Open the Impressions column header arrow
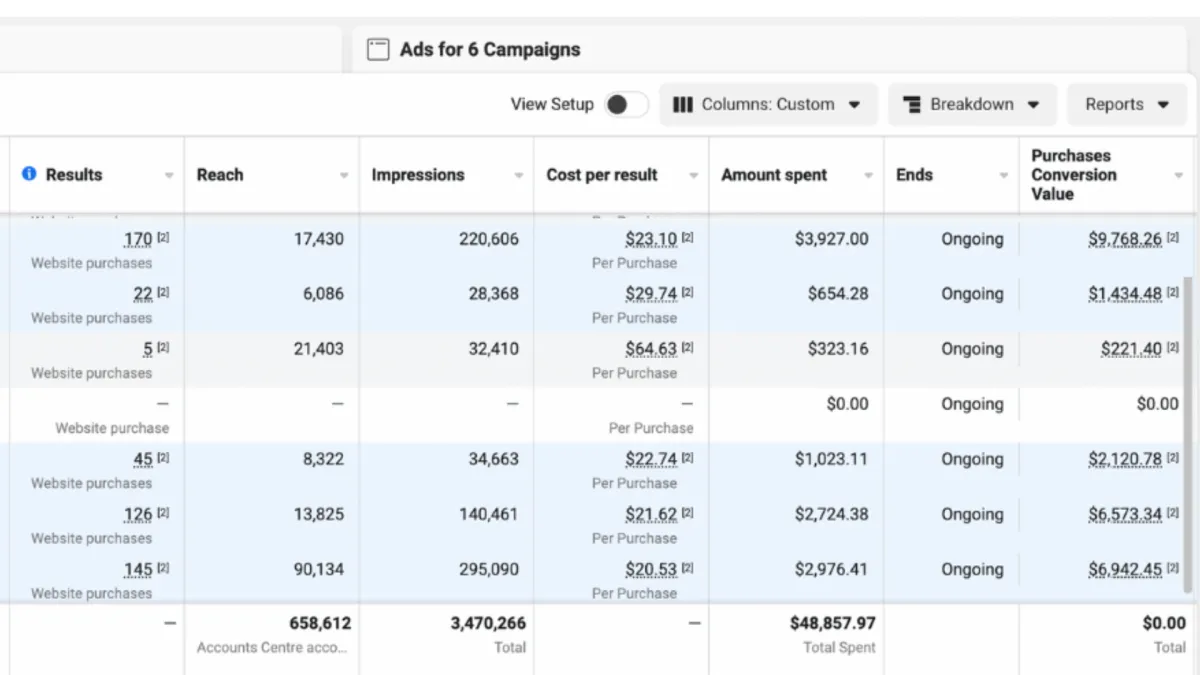This screenshot has width=1200, height=675. coord(519,176)
